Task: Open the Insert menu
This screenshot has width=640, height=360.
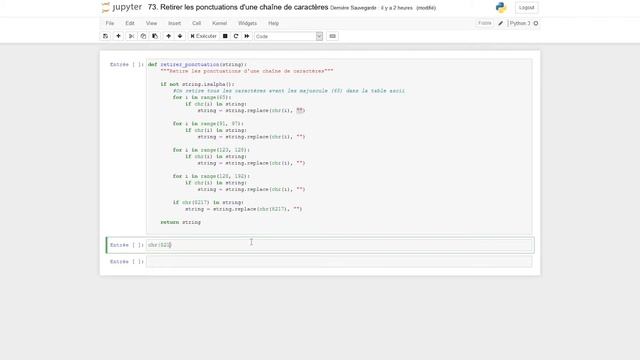Action: (x=174, y=23)
